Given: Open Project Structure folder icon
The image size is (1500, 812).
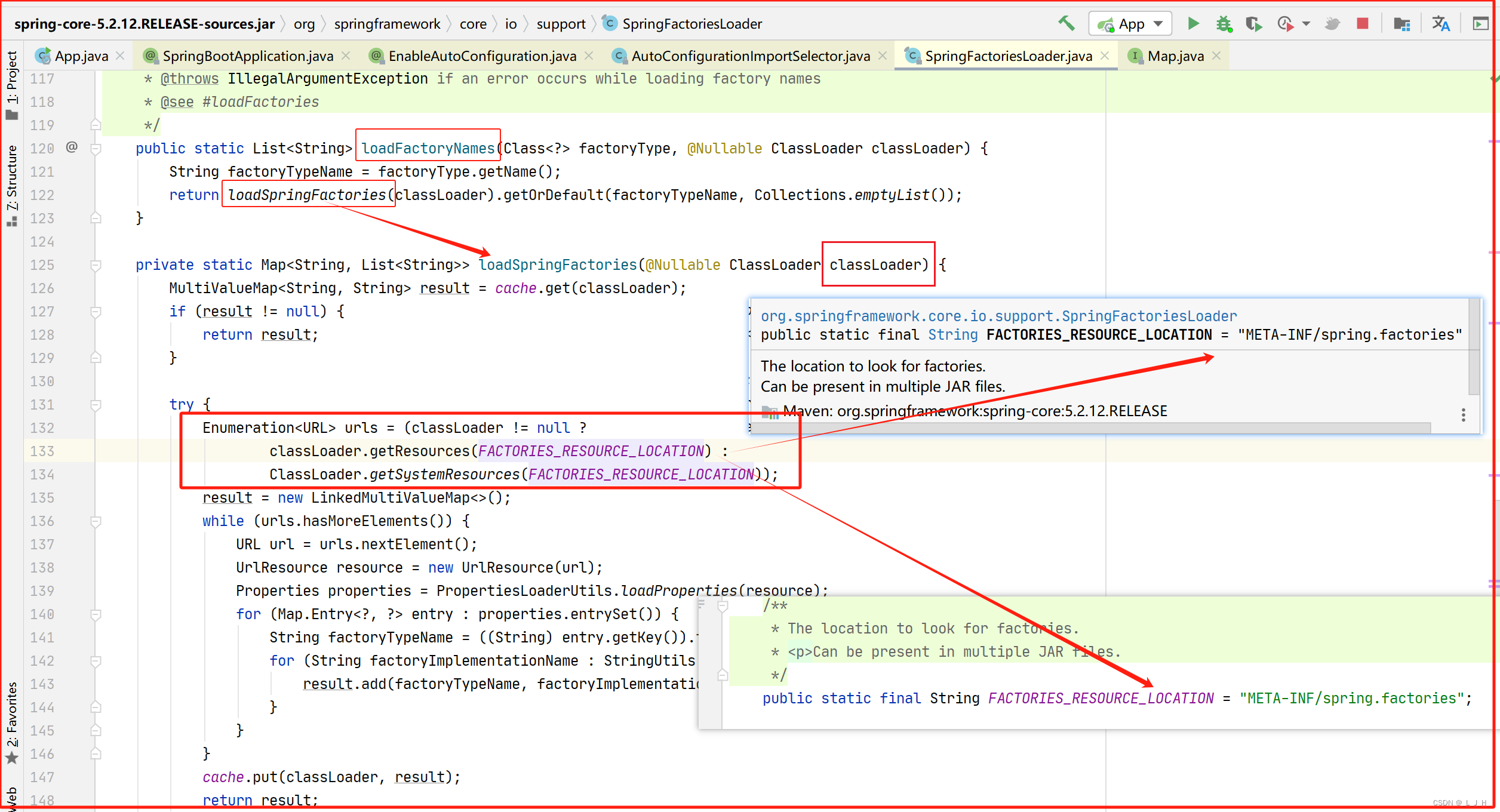Looking at the screenshot, I should (1401, 24).
